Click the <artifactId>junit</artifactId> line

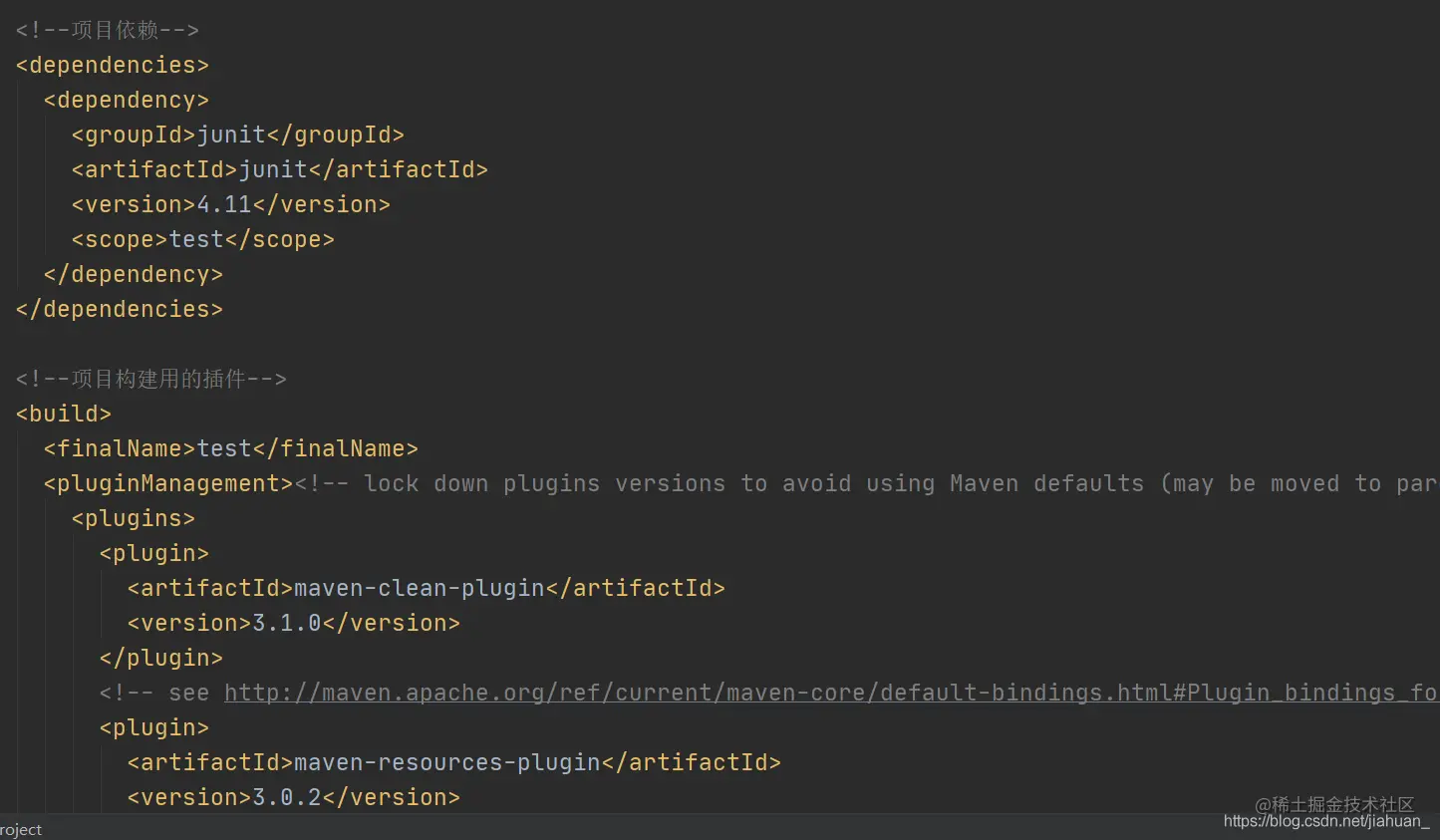(x=280, y=169)
